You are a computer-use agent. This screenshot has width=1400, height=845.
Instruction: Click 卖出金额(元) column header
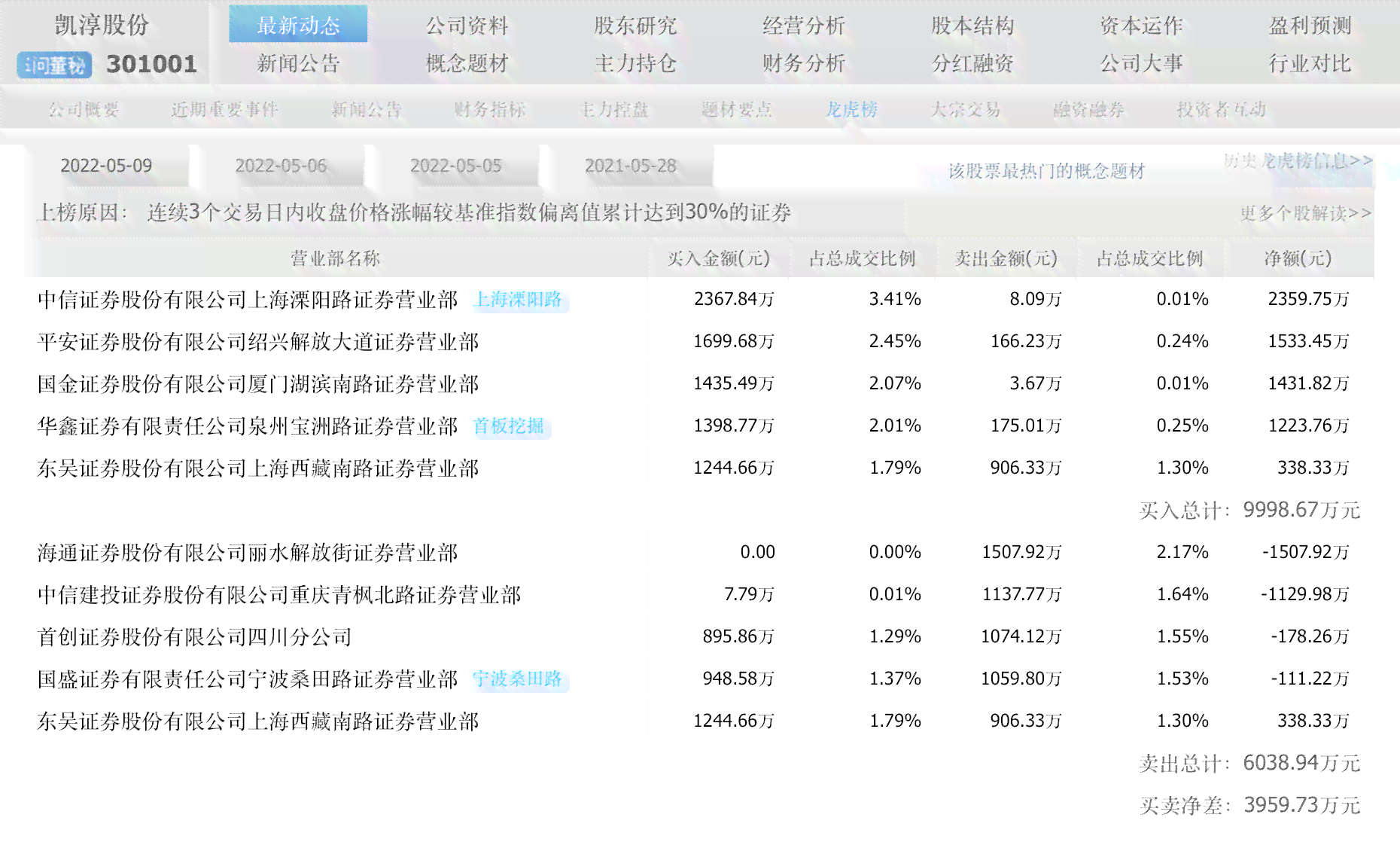pyautogui.click(x=1006, y=259)
